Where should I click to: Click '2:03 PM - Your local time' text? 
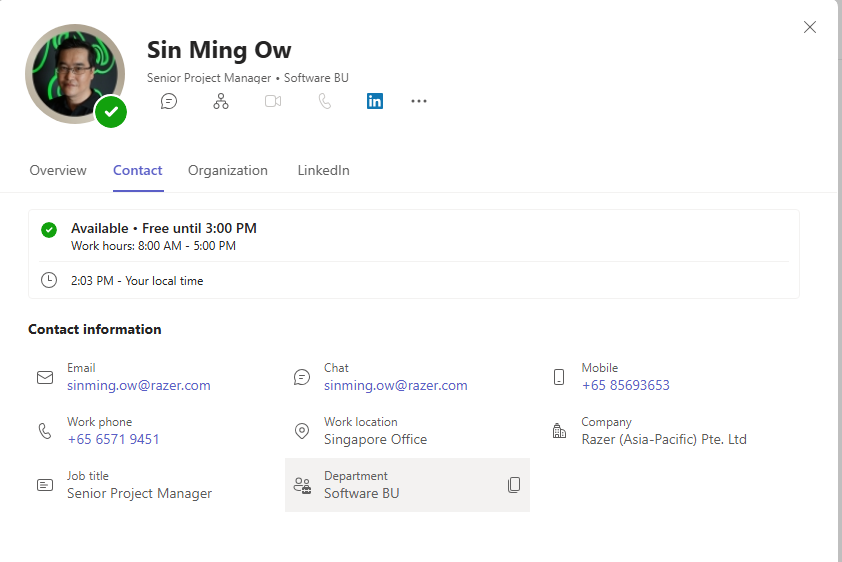[137, 281]
